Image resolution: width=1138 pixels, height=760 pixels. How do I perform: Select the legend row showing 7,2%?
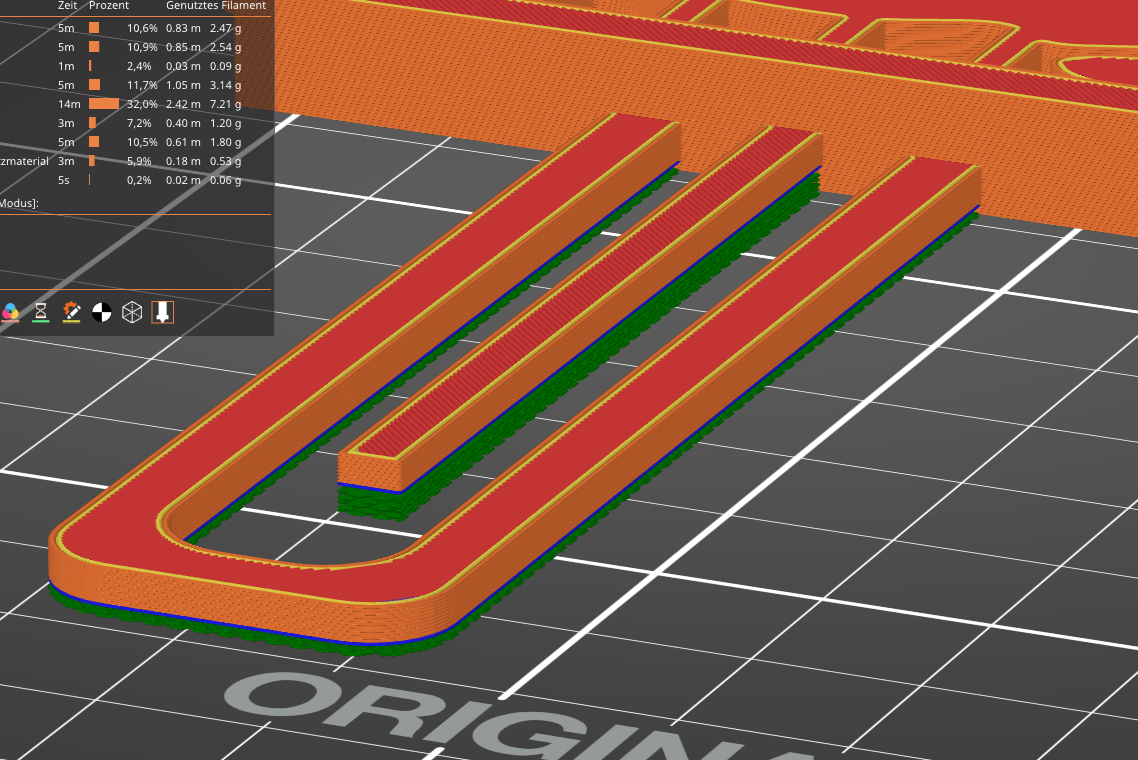[x=136, y=123]
